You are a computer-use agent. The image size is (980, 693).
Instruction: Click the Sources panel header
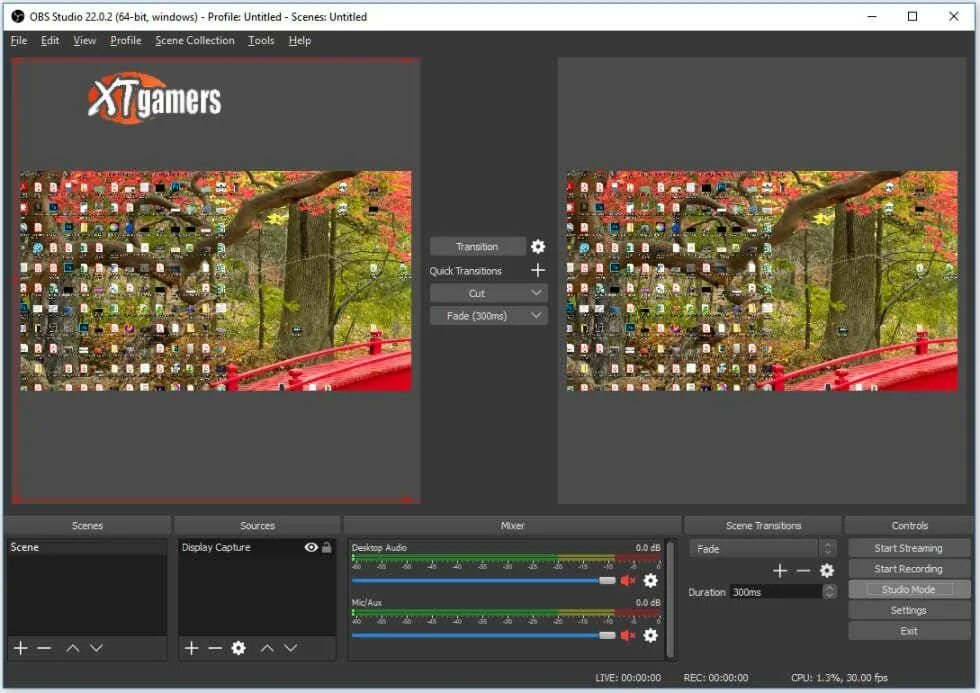click(258, 526)
